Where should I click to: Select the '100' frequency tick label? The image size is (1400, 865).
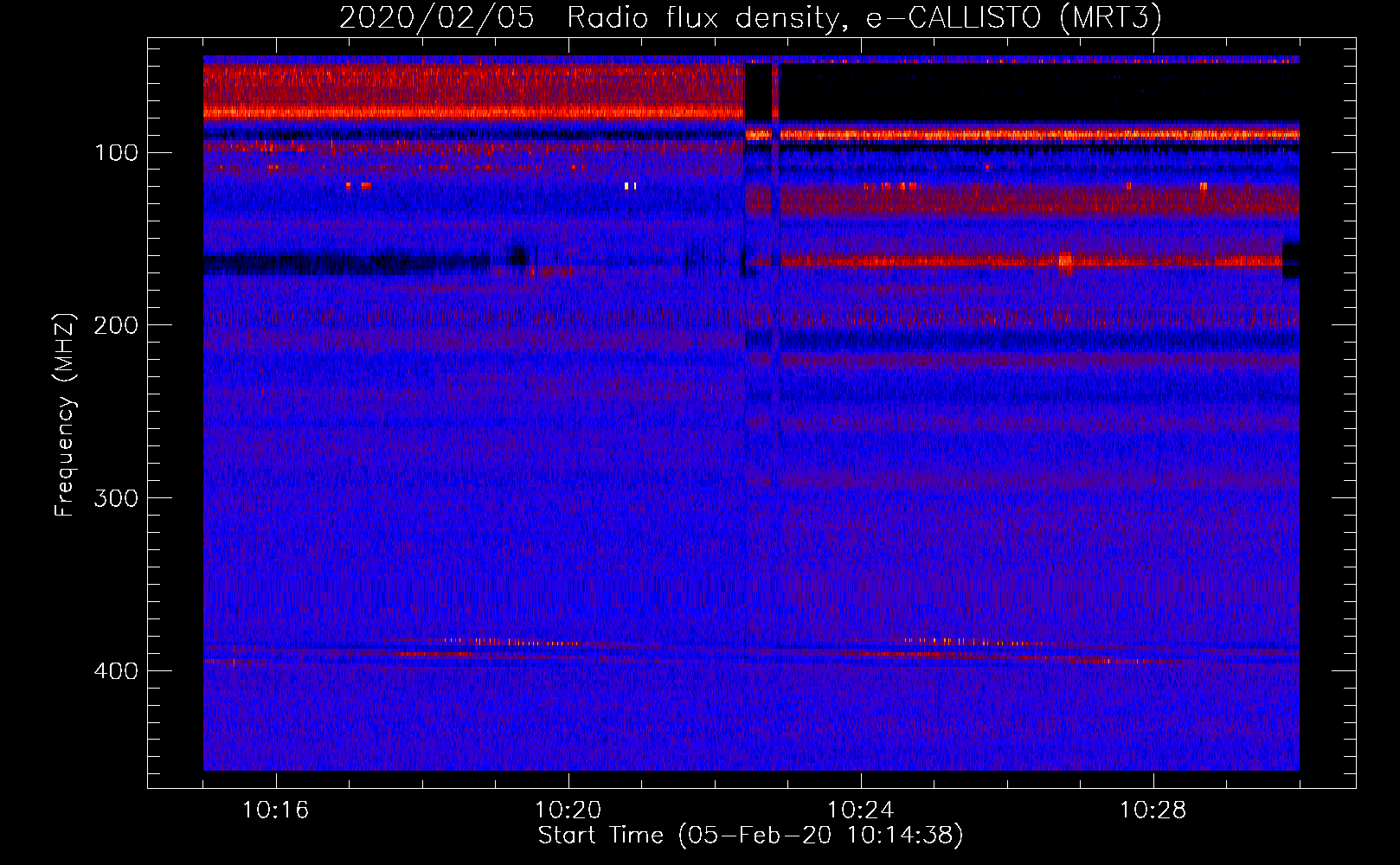click(117, 153)
